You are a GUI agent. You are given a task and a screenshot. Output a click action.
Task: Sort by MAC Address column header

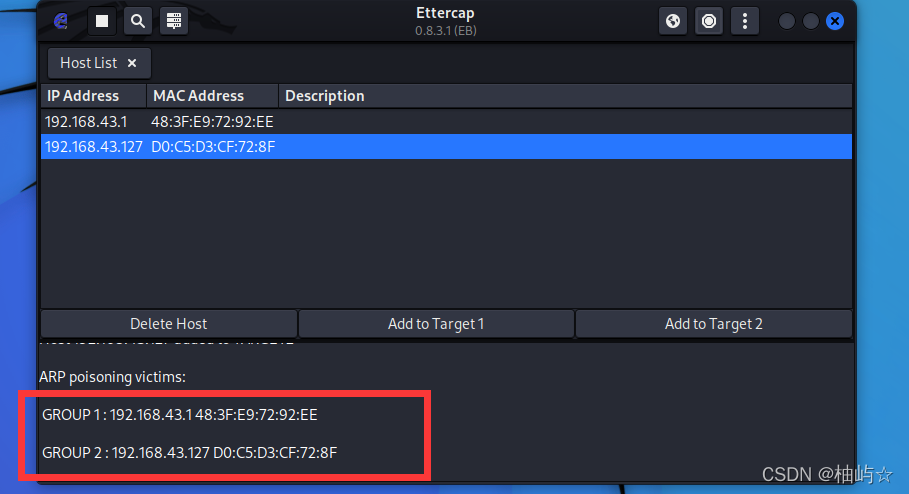pos(212,96)
